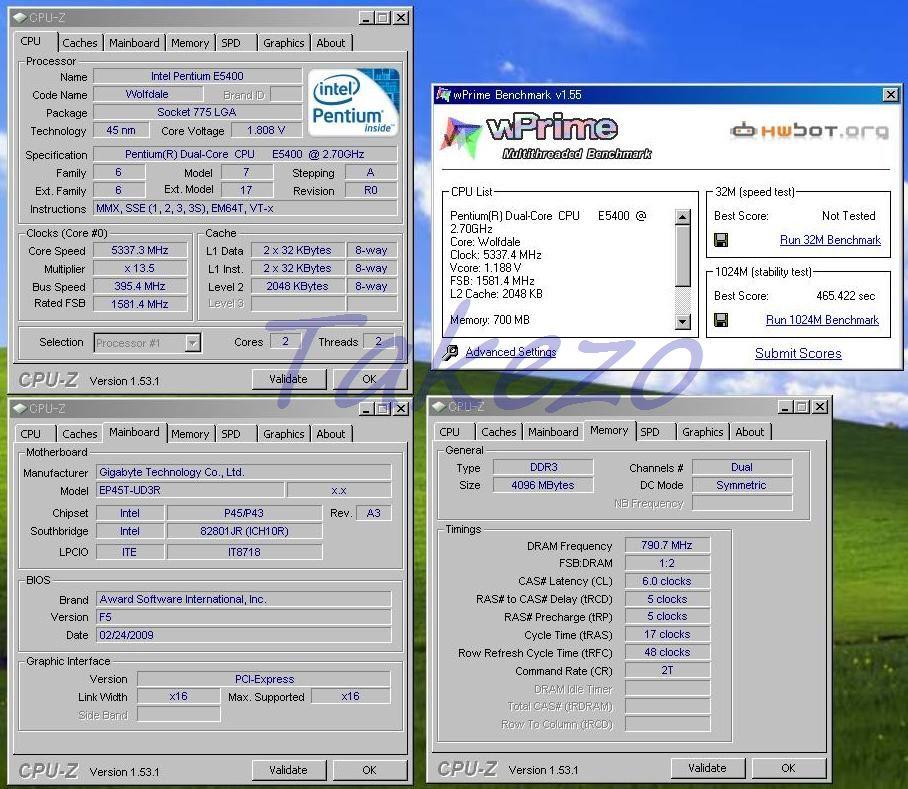This screenshot has height=789, width=908.
Task: Select SPD tab in top-left CPU-Z window
Action: point(231,43)
